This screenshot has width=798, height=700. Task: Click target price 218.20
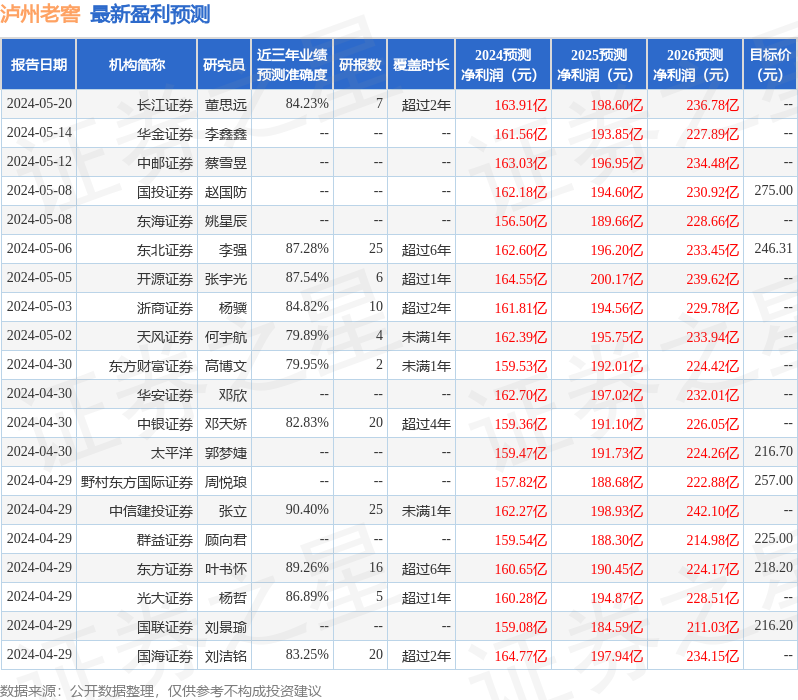click(x=773, y=568)
